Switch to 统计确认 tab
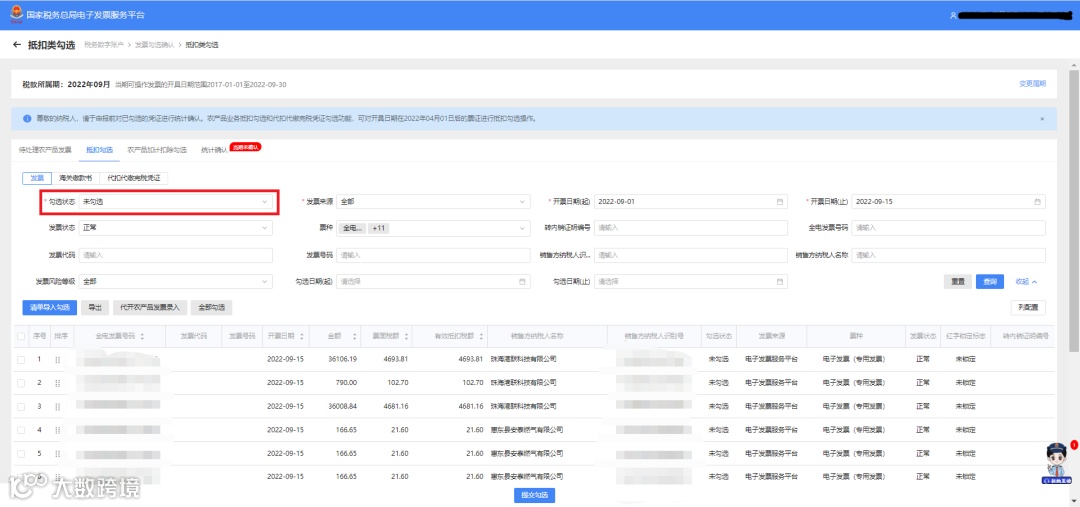This screenshot has height=507, width=1080. tap(214, 149)
